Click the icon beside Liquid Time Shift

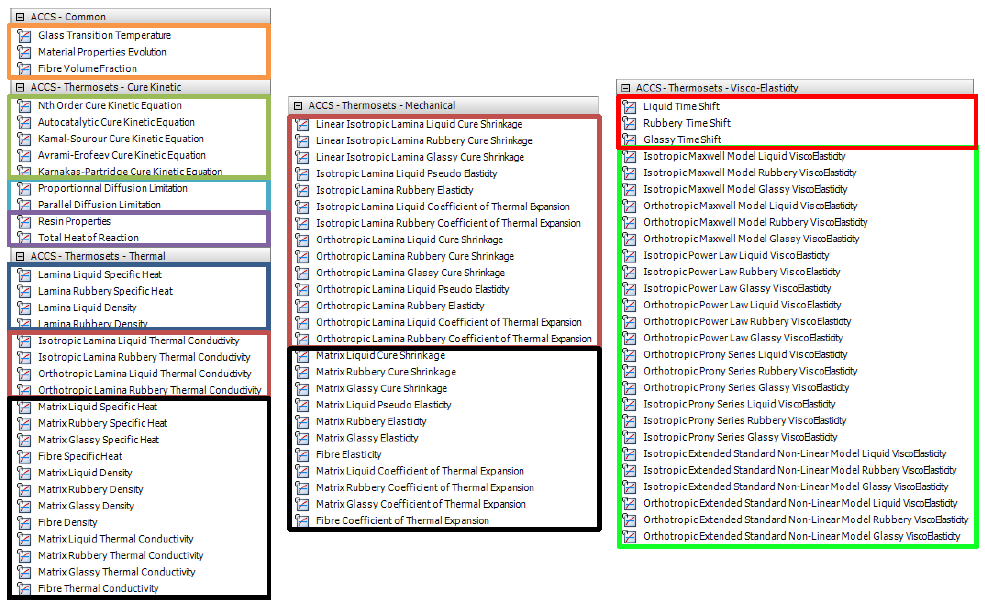pyautogui.click(x=629, y=106)
